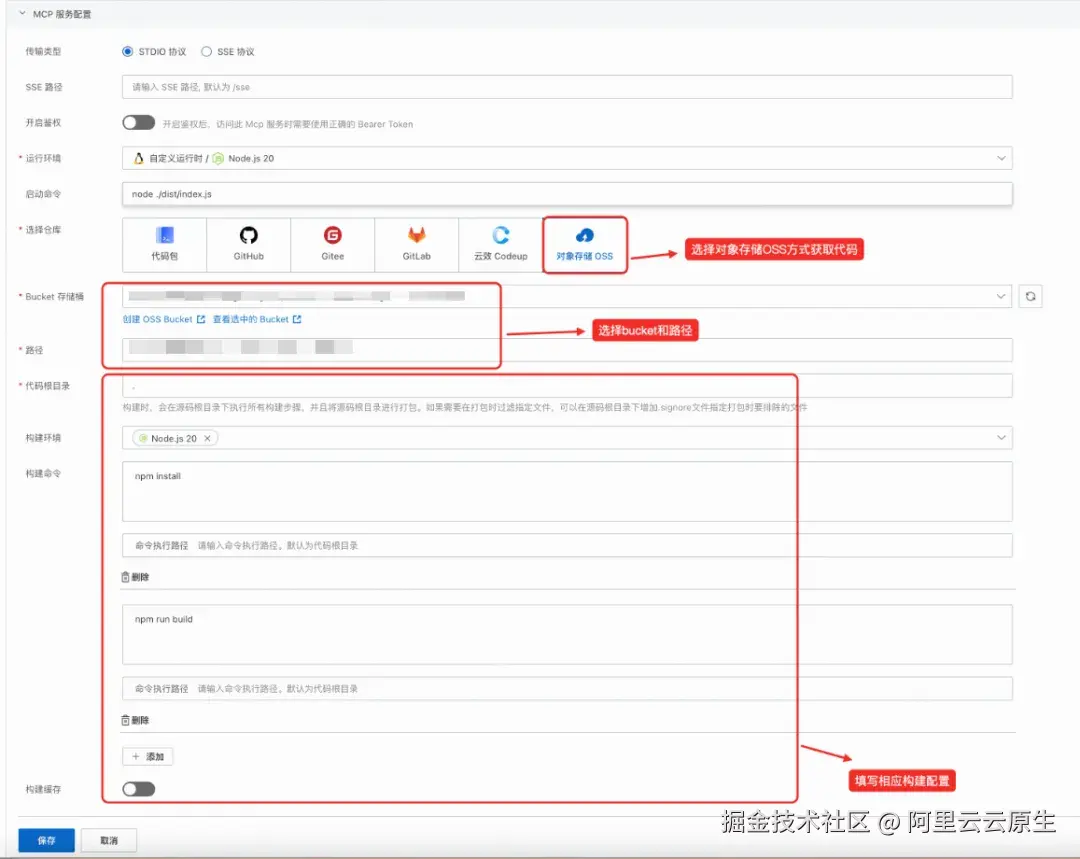
Task: Choose the Gitee repository option
Action: 333,245
